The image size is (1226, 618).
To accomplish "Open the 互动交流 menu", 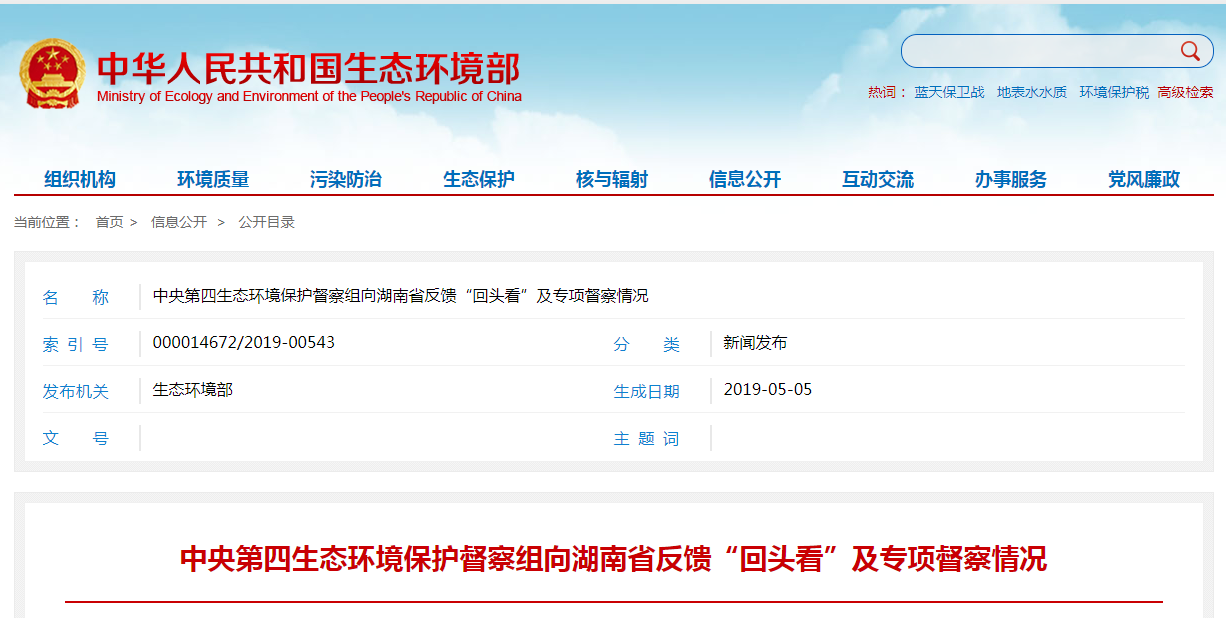I will pyautogui.click(x=878, y=179).
